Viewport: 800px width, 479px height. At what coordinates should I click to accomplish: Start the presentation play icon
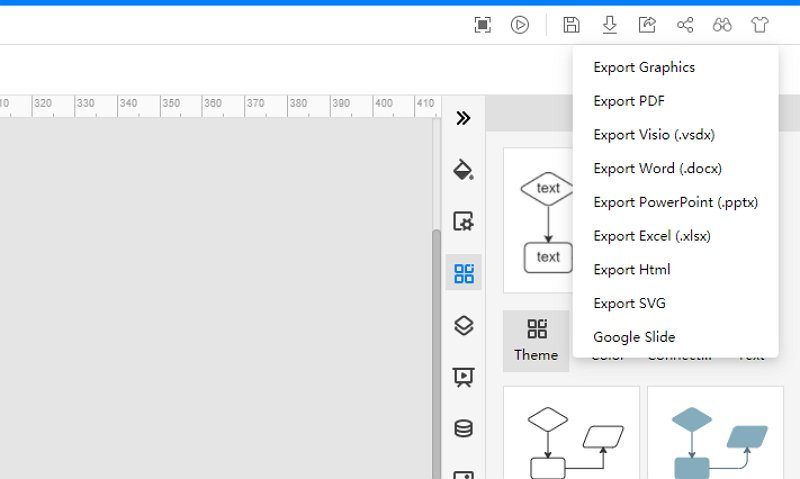tap(519, 24)
